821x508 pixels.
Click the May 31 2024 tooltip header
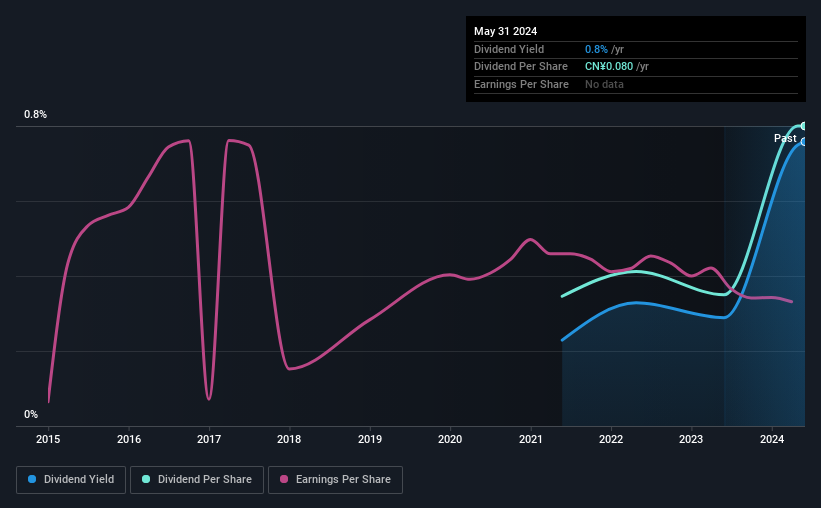point(505,31)
